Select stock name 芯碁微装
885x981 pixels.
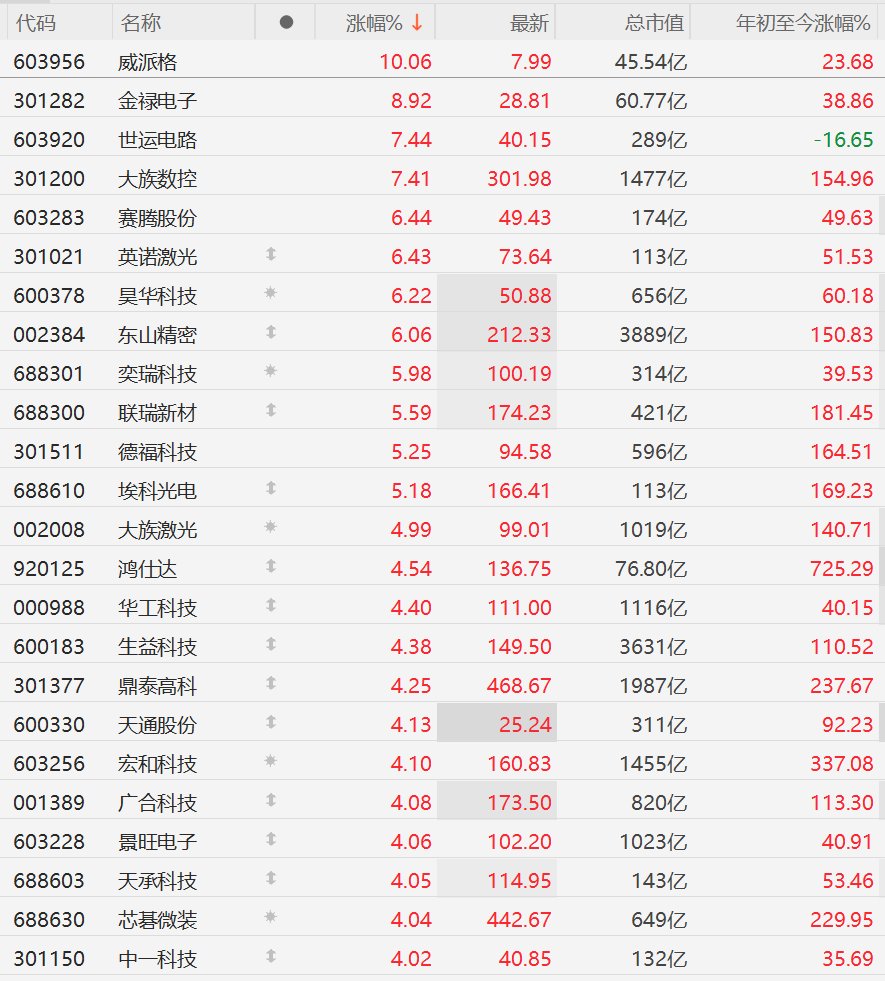pos(158,920)
